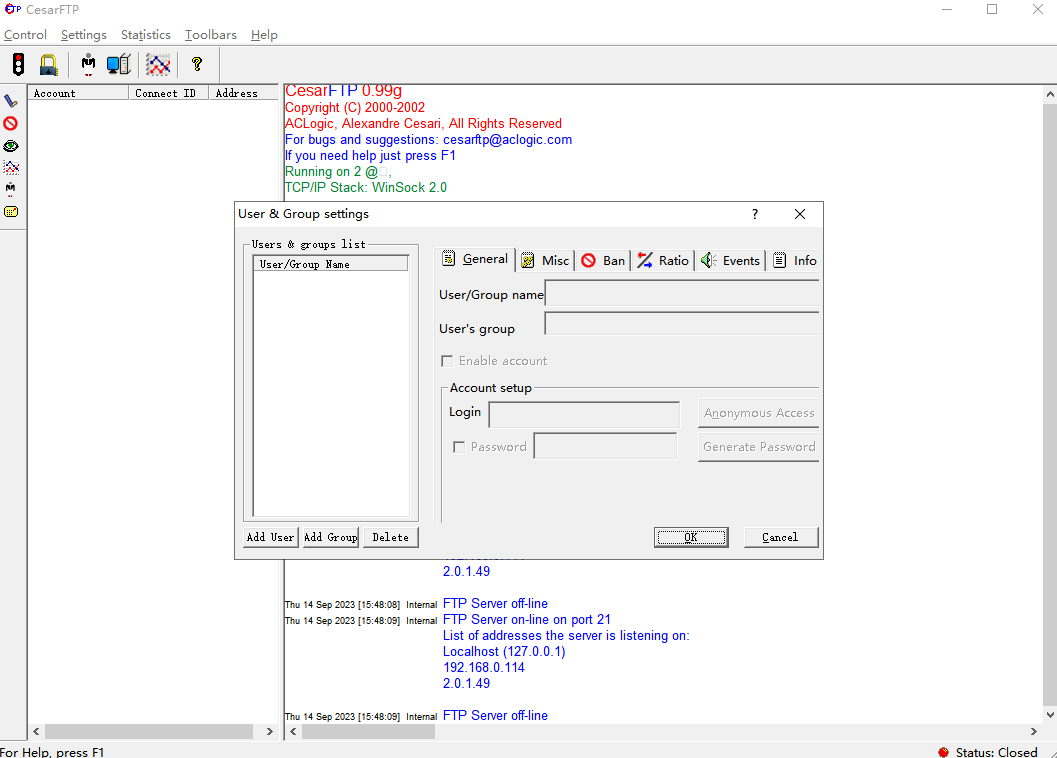Click the yellow question mark help icon
The image size is (1057, 758).
197,65
